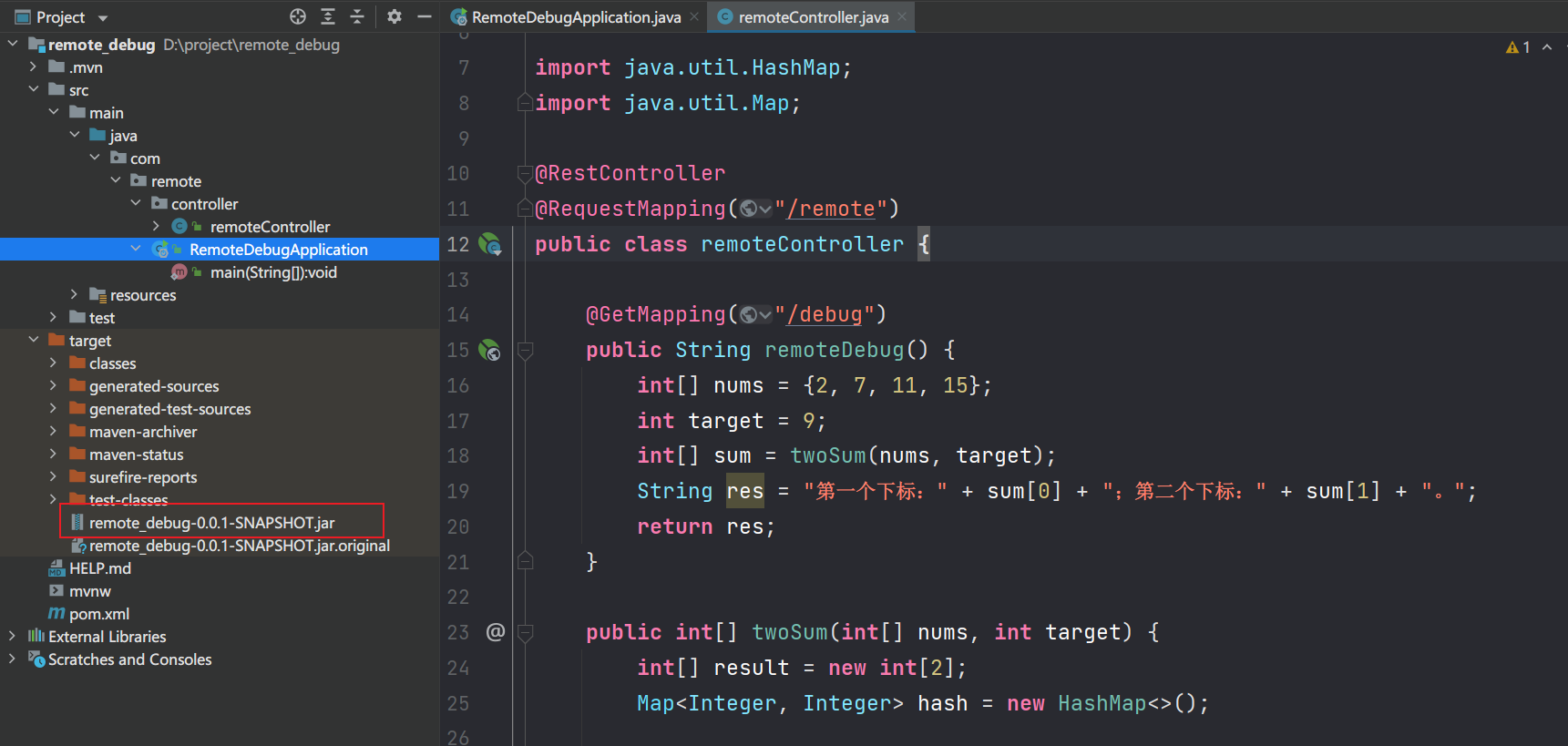Click the Collapse All icon in Project panel

tap(357, 16)
